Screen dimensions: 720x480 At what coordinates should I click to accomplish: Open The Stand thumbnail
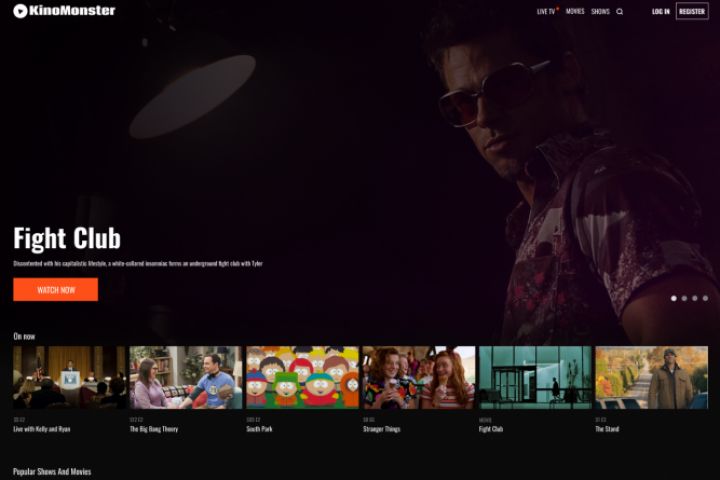pyautogui.click(x=652, y=378)
